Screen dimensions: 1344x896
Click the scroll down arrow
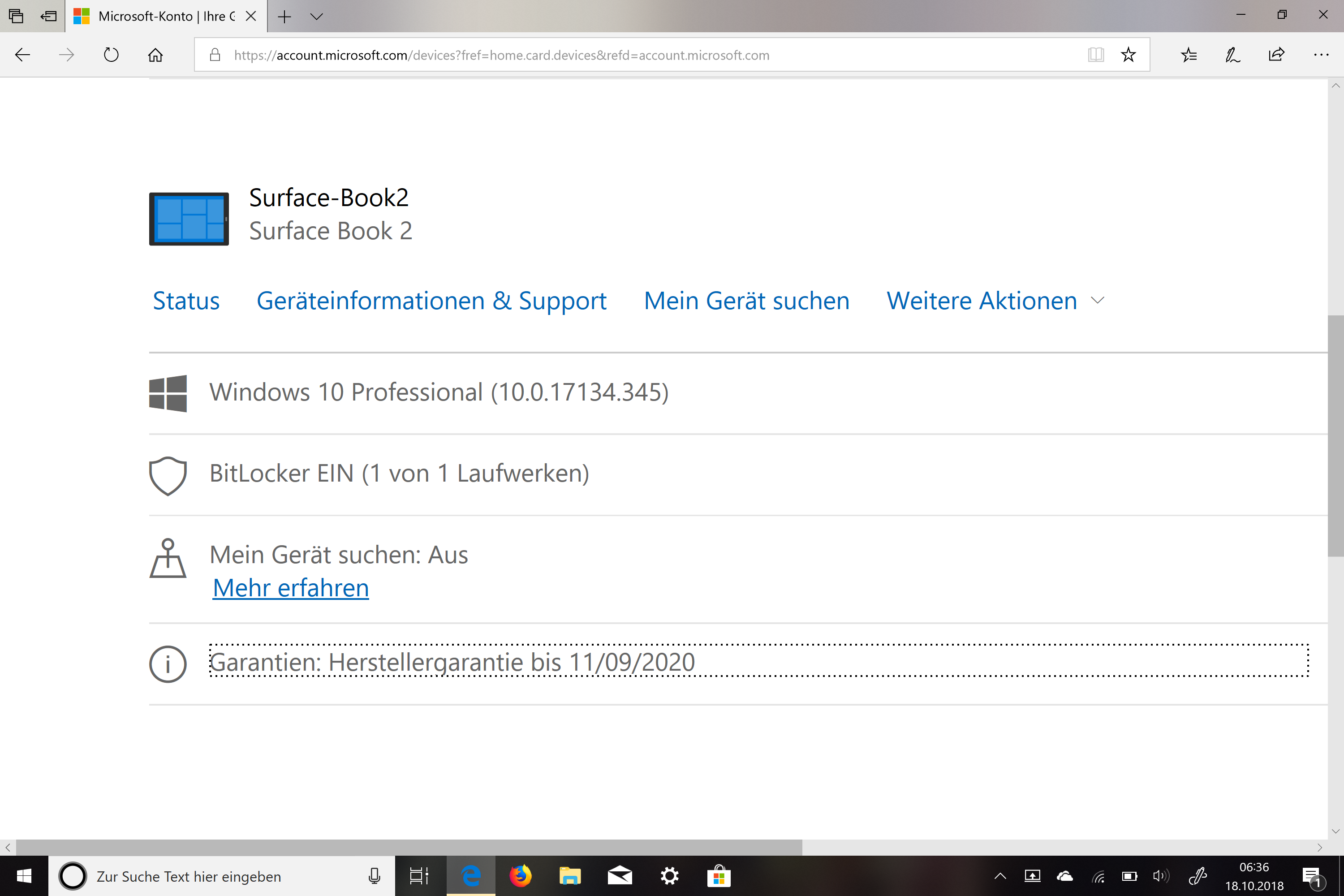coord(1335,831)
